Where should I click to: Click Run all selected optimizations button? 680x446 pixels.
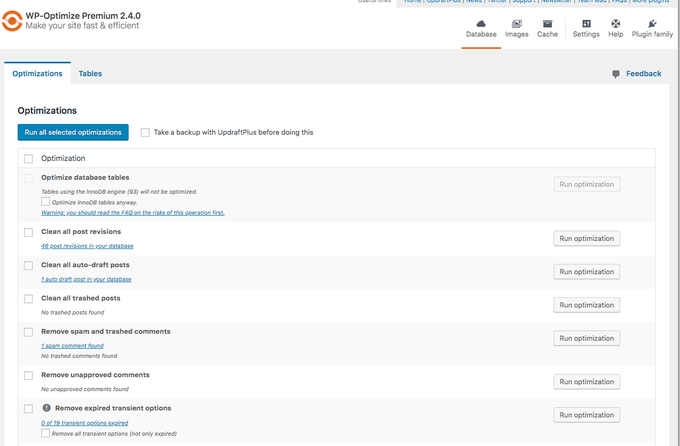coord(73,132)
